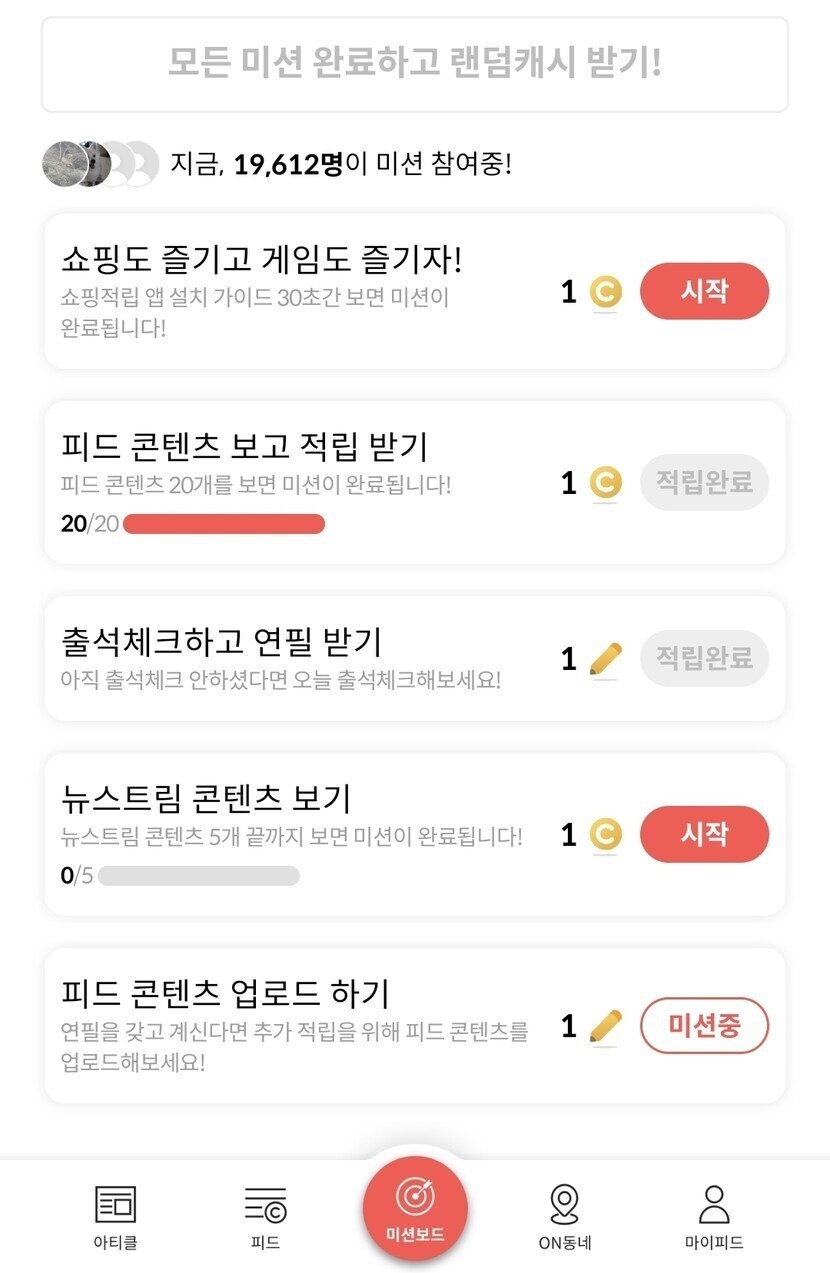The height and width of the screenshot is (1273, 830).
Task: Tap 적립완료 on 출석체크하고 연필 받기
Action: [704, 659]
